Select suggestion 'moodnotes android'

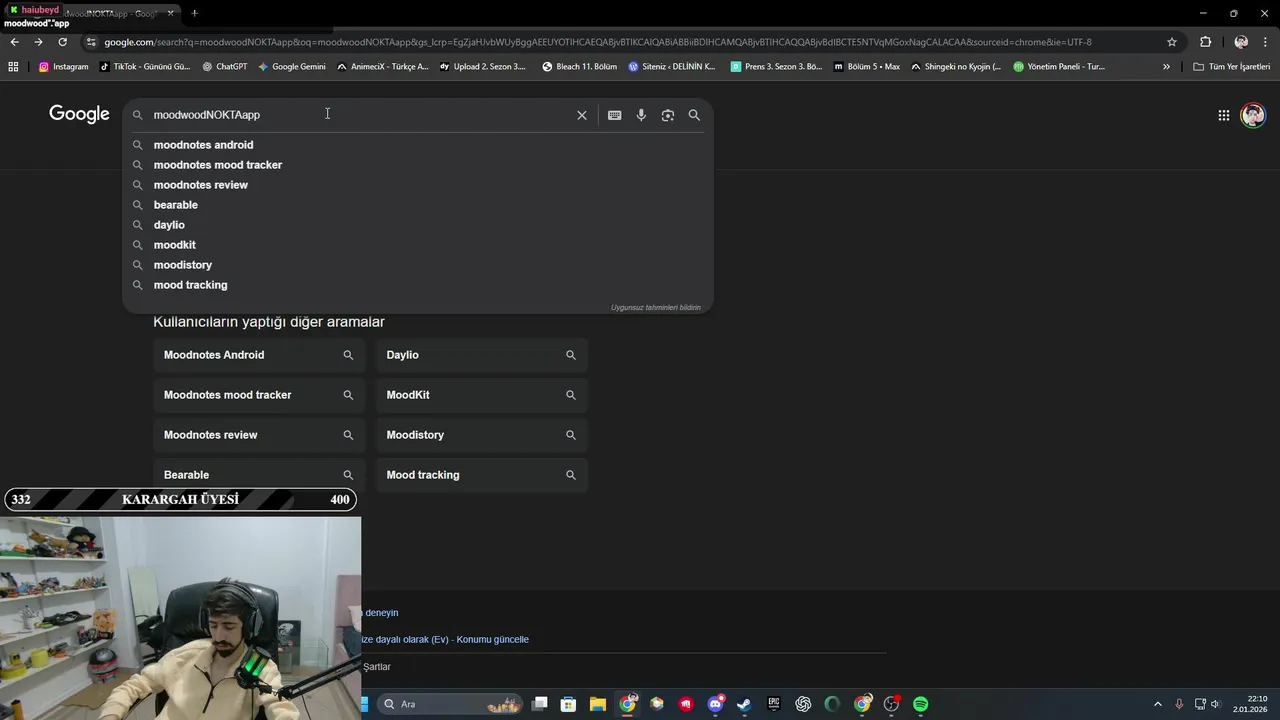tap(418, 145)
